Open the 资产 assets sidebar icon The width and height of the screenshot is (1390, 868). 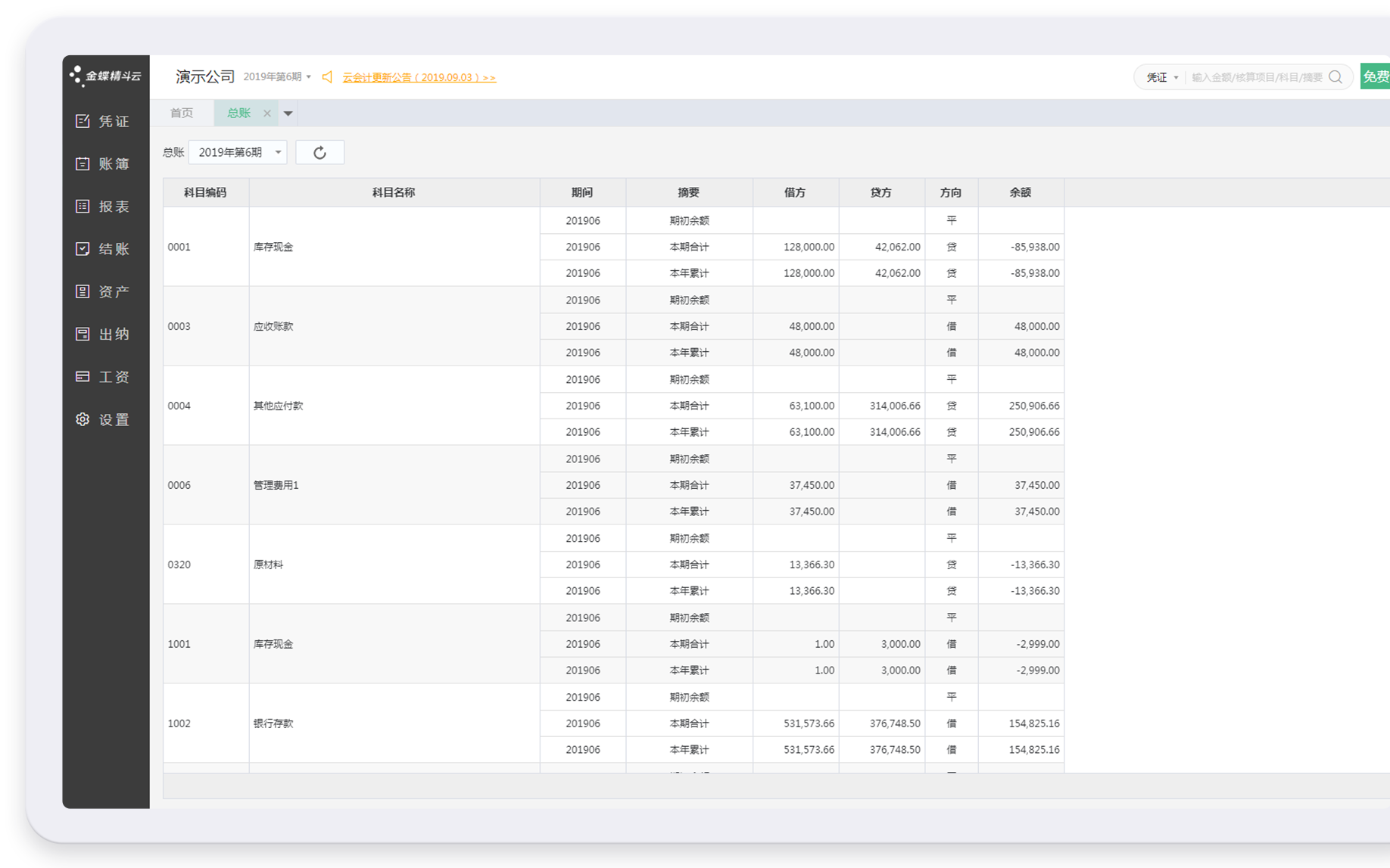click(x=83, y=291)
